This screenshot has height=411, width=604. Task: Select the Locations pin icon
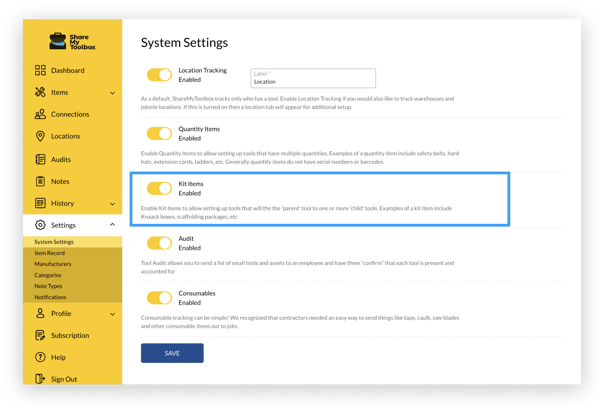40,137
